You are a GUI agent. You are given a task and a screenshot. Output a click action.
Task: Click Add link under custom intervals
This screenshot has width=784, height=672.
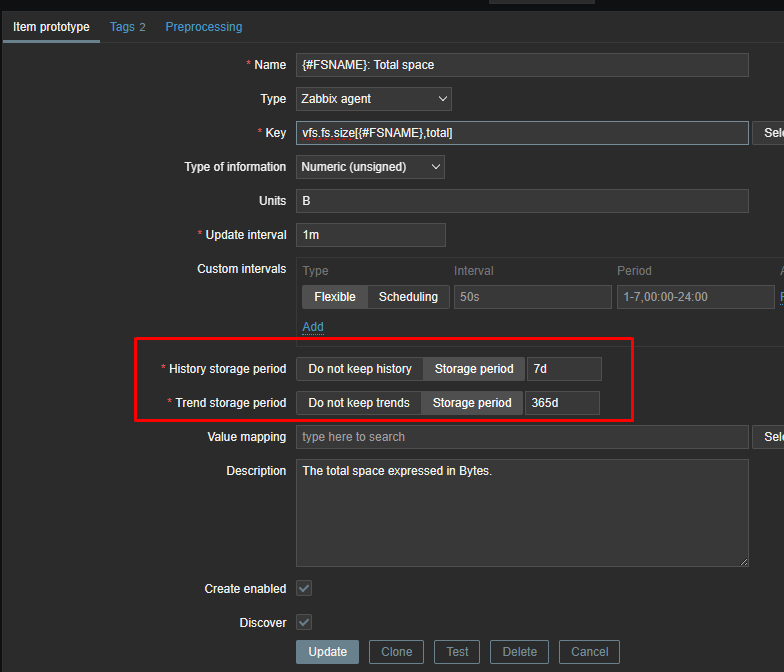click(313, 327)
